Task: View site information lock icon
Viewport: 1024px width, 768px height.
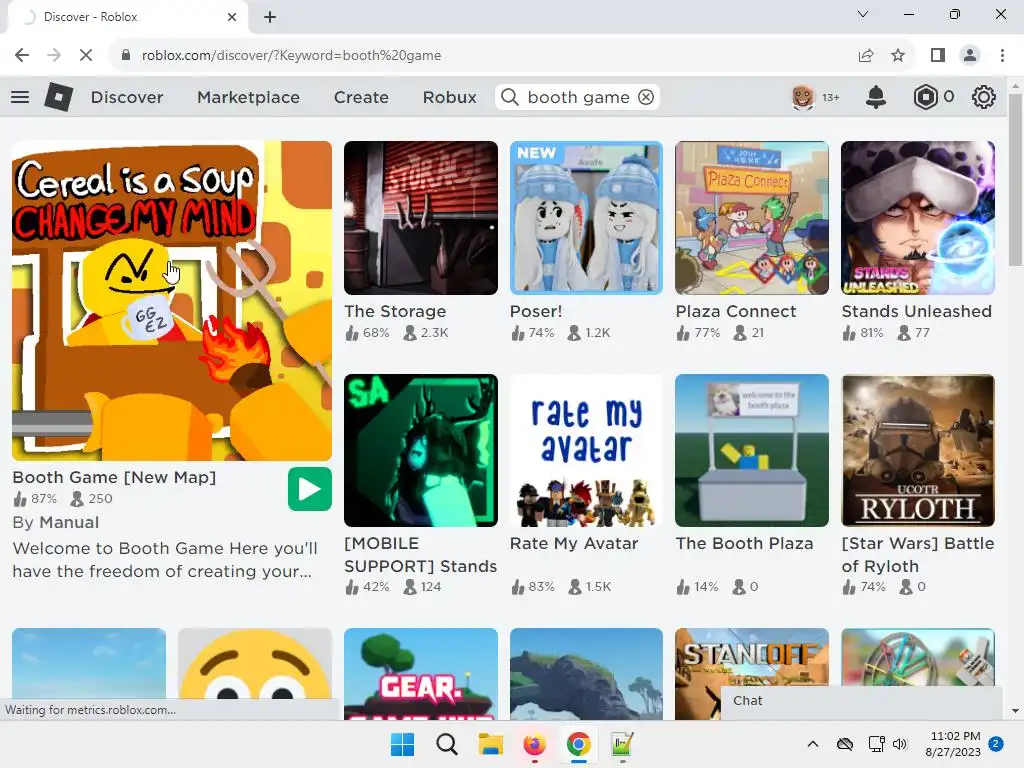Action: (x=126, y=56)
